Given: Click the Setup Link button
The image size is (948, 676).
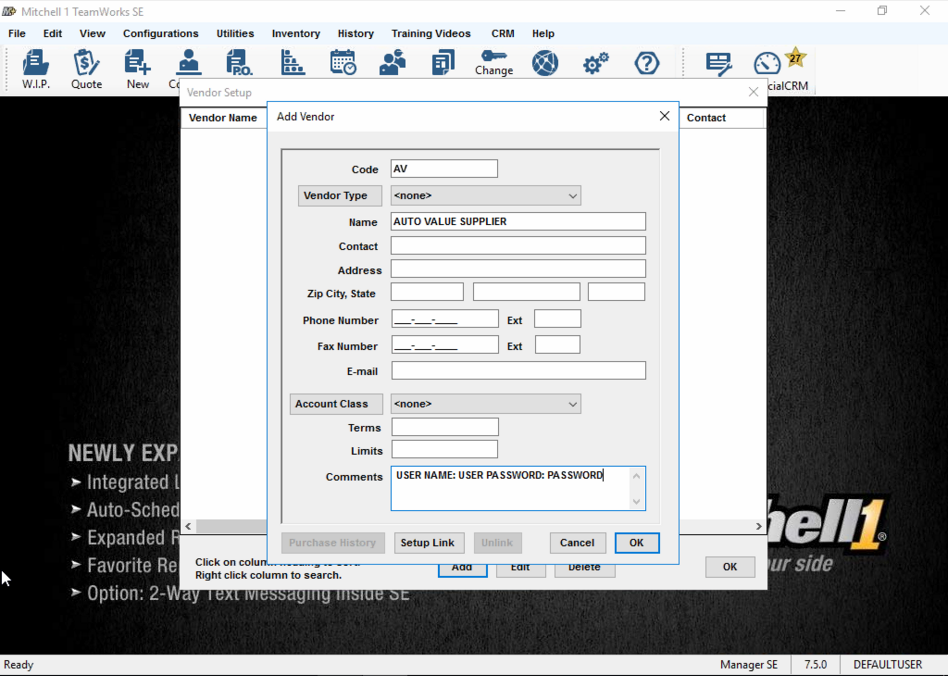Looking at the screenshot, I should click(427, 543).
